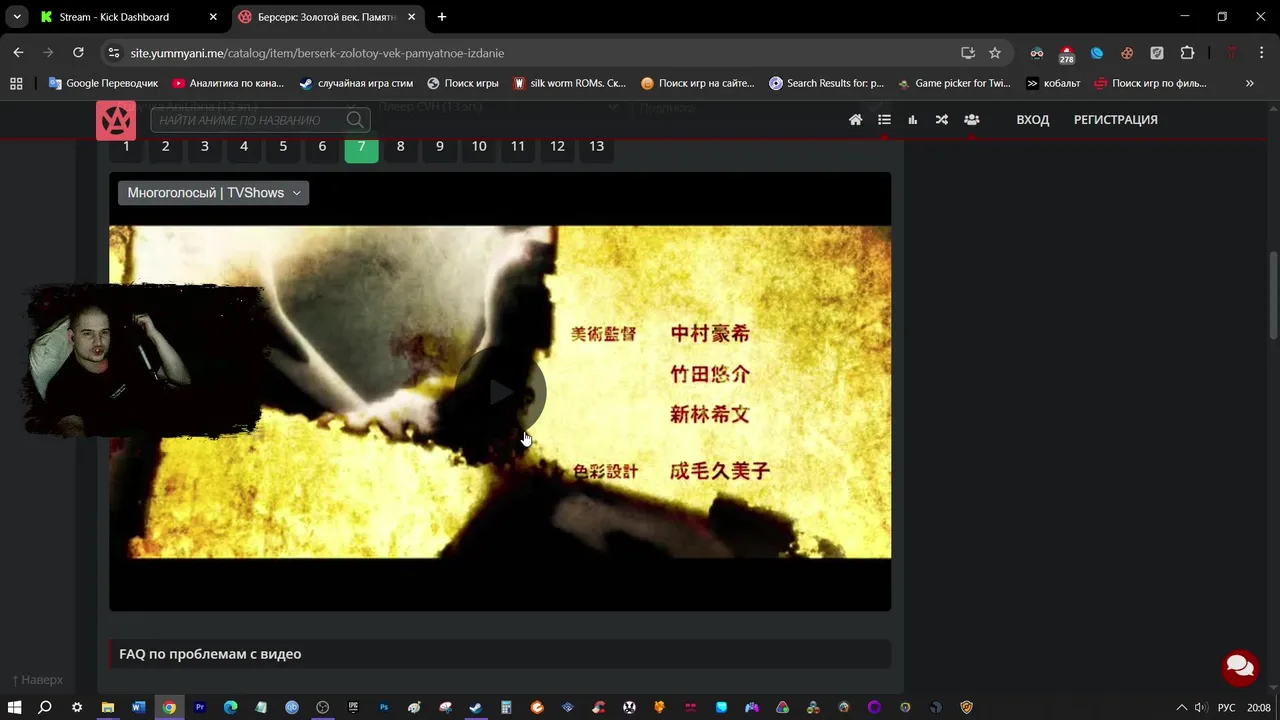Image resolution: width=1280 pixels, height=720 pixels.
Task: Select episode 8
Action: click(x=400, y=146)
